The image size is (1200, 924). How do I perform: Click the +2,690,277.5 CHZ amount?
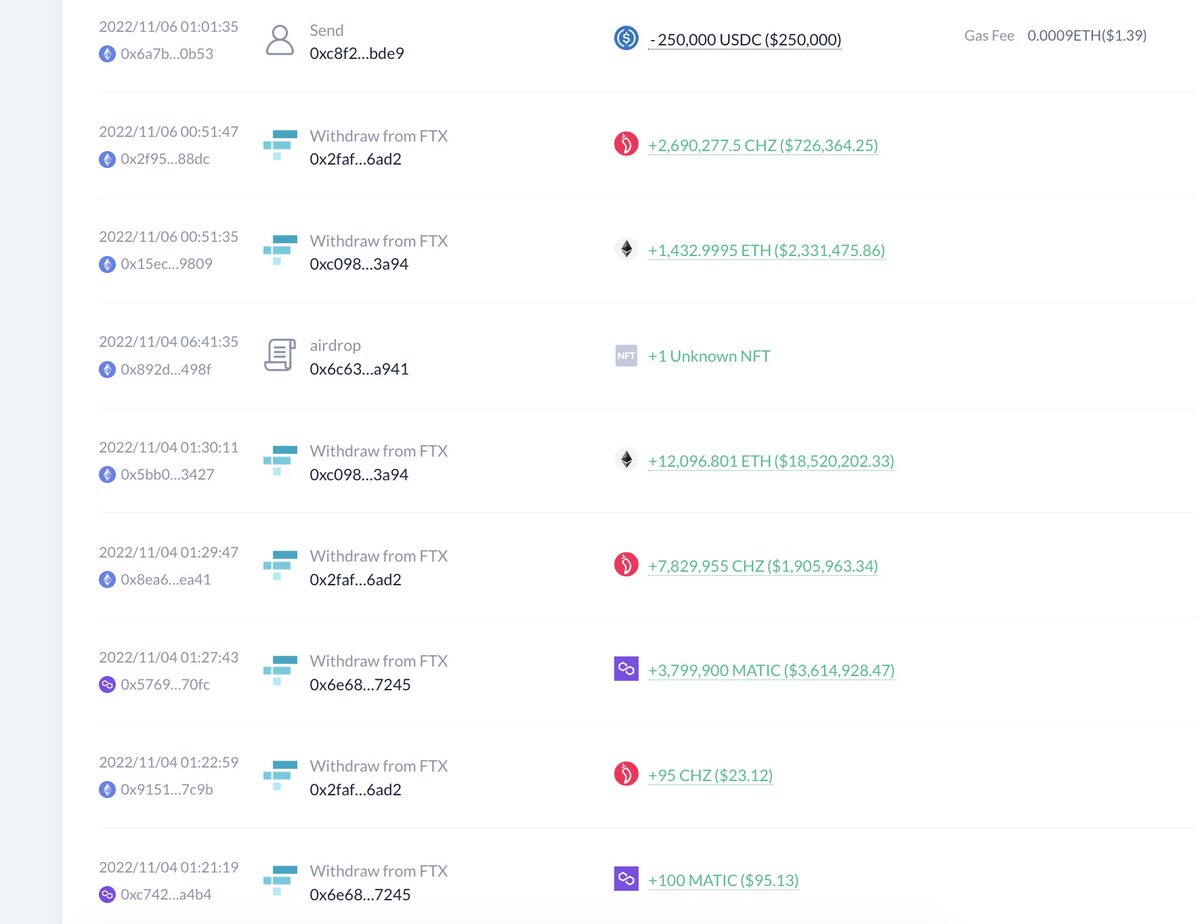click(763, 145)
